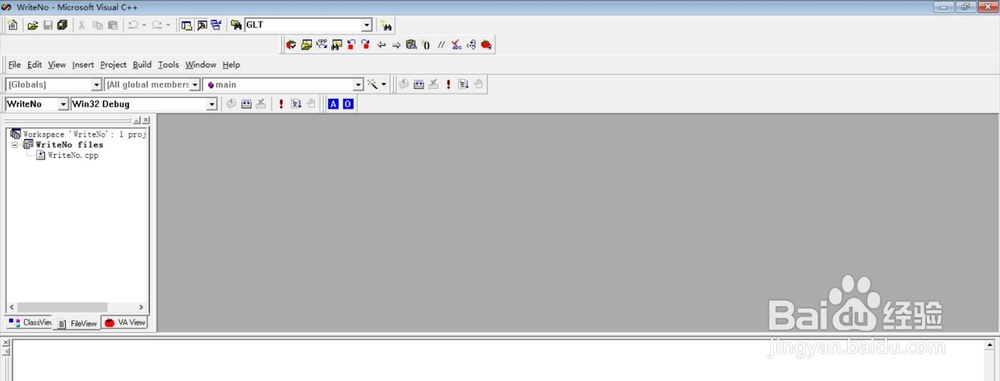This screenshot has height=381, width=1000.
Task: Open the GLT find combo dropdown
Action: (x=367, y=26)
